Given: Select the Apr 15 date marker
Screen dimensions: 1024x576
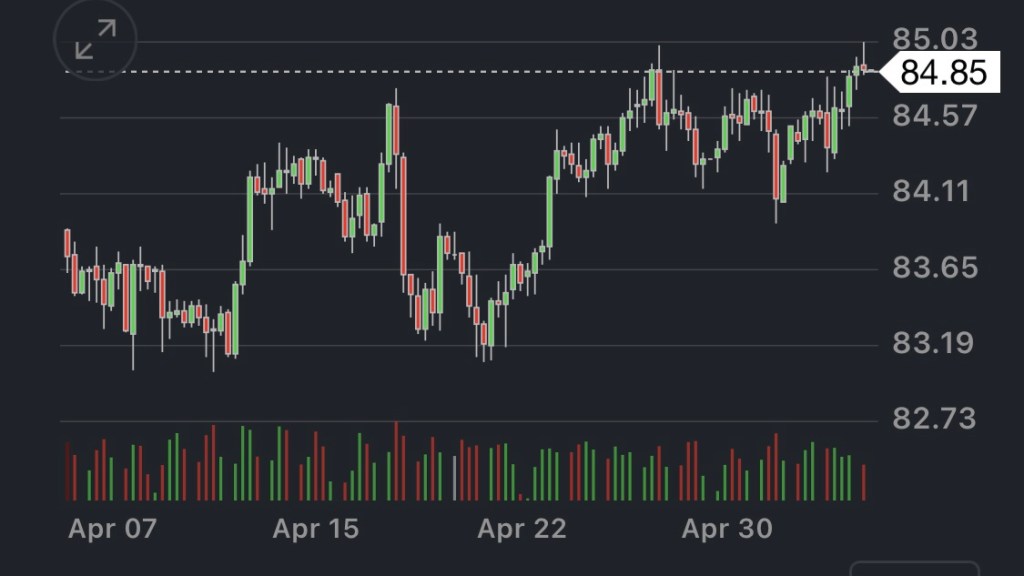Looking at the screenshot, I should click(x=316, y=529).
